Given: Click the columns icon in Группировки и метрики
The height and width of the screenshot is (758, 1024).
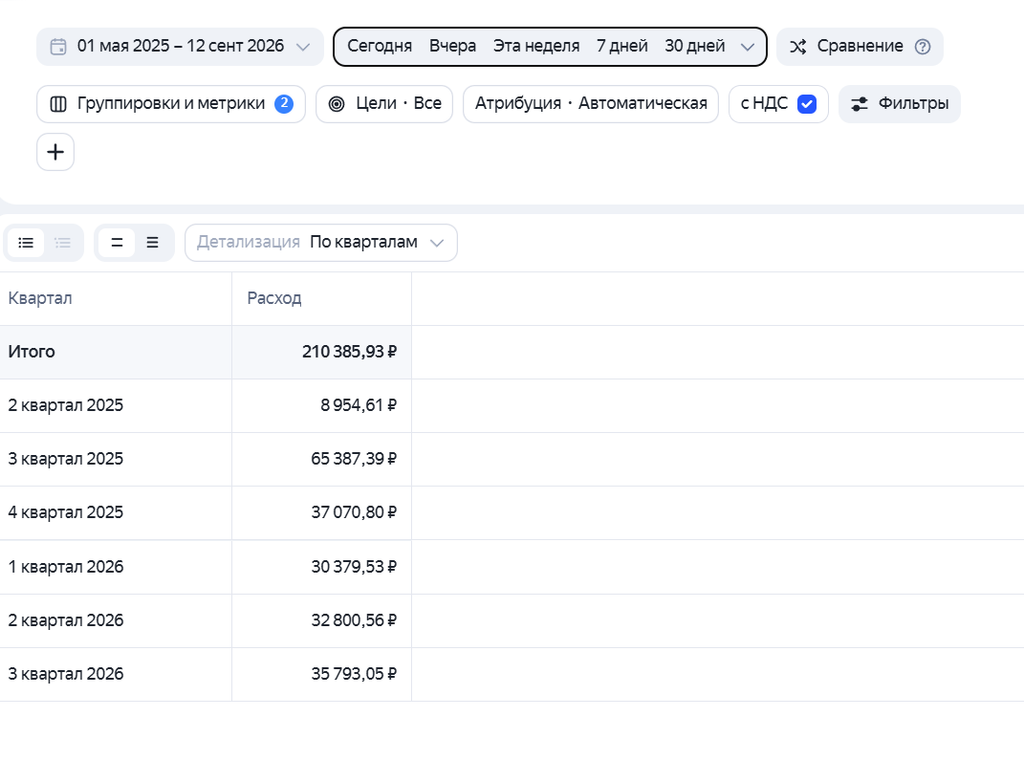Looking at the screenshot, I should 58,104.
